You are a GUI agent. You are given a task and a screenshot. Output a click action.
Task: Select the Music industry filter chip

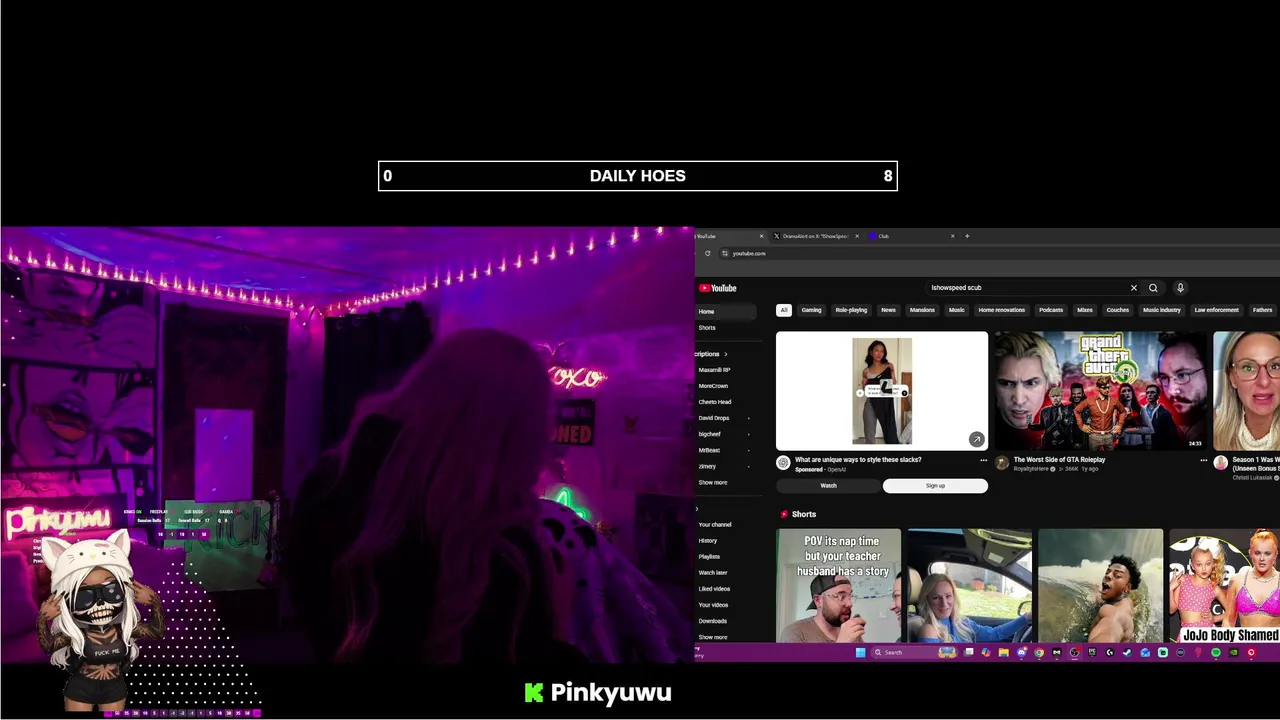tap(1162, 310)
